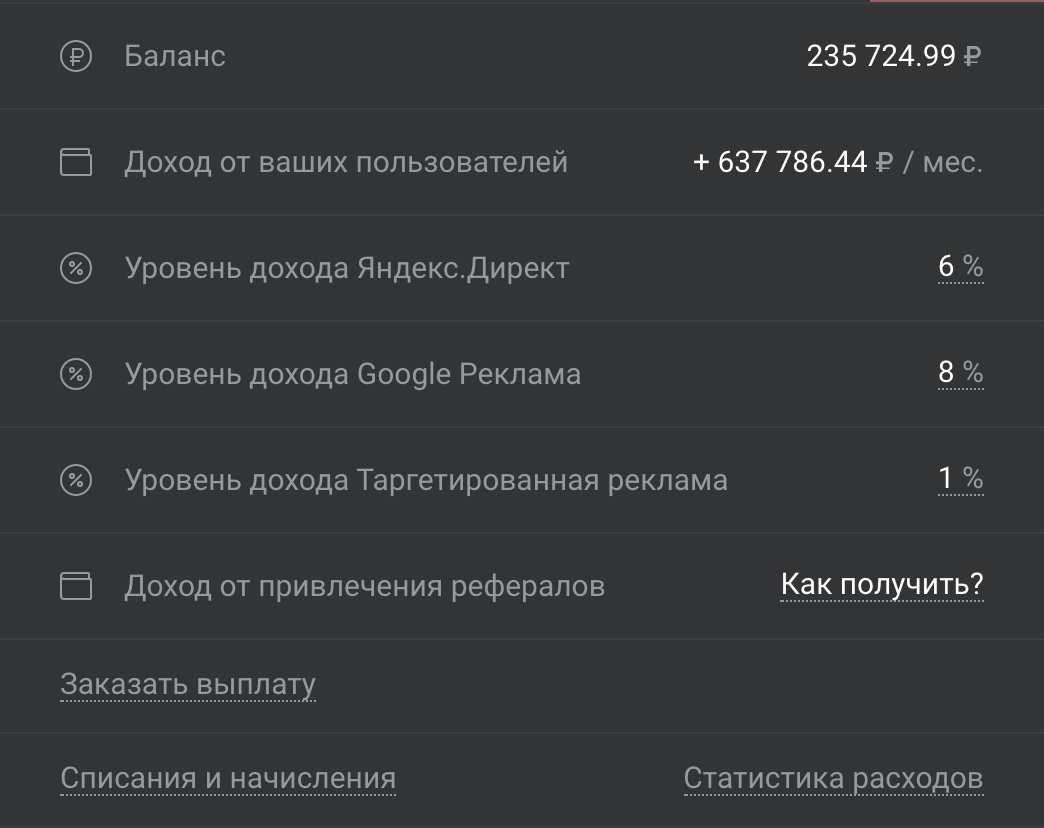This screenshot has height=828, width=1044.
Task: Select the percent icon near Яндекс.Директ income level
Action: click(78, 267)
